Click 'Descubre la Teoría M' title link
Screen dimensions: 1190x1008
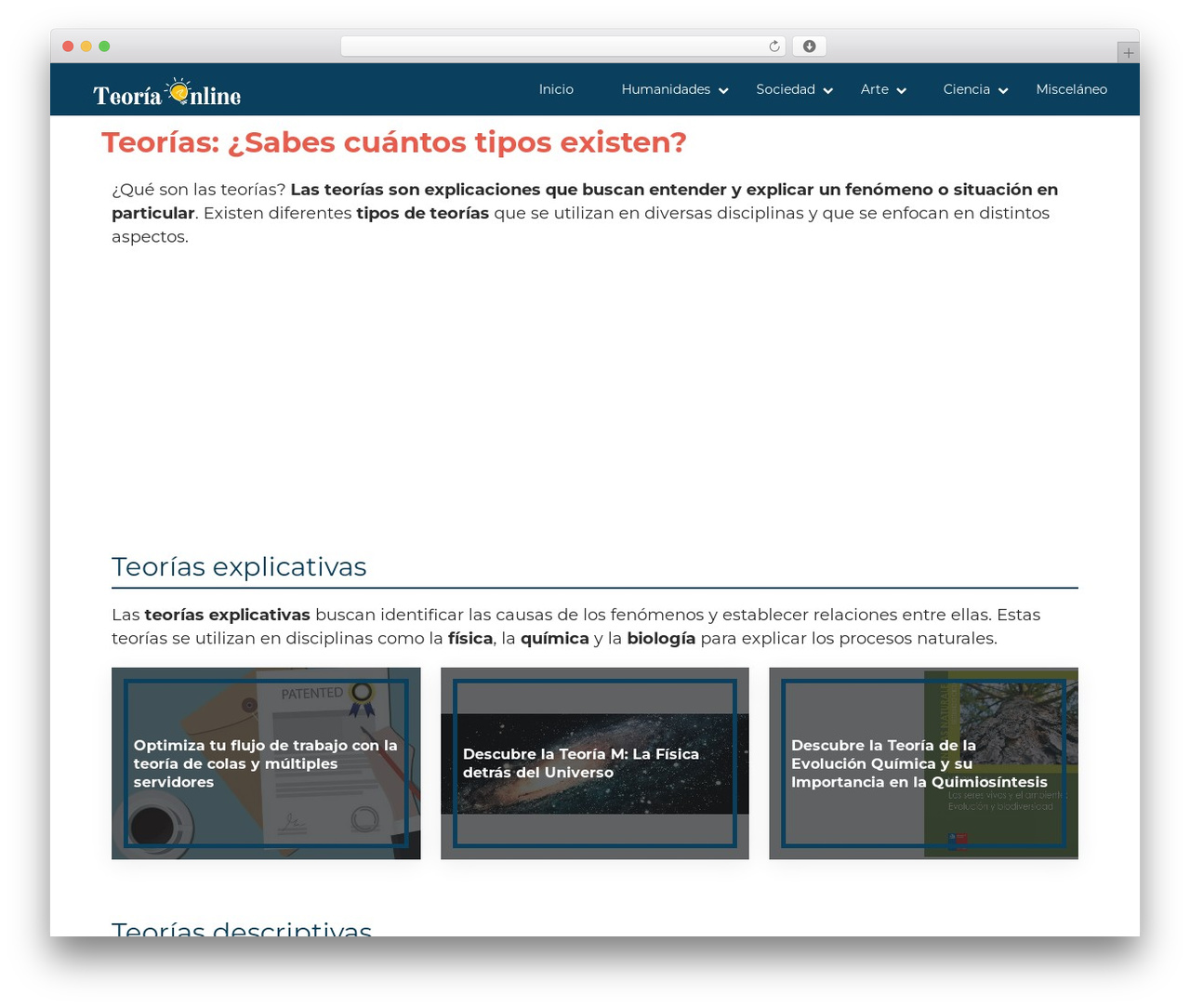581,763
